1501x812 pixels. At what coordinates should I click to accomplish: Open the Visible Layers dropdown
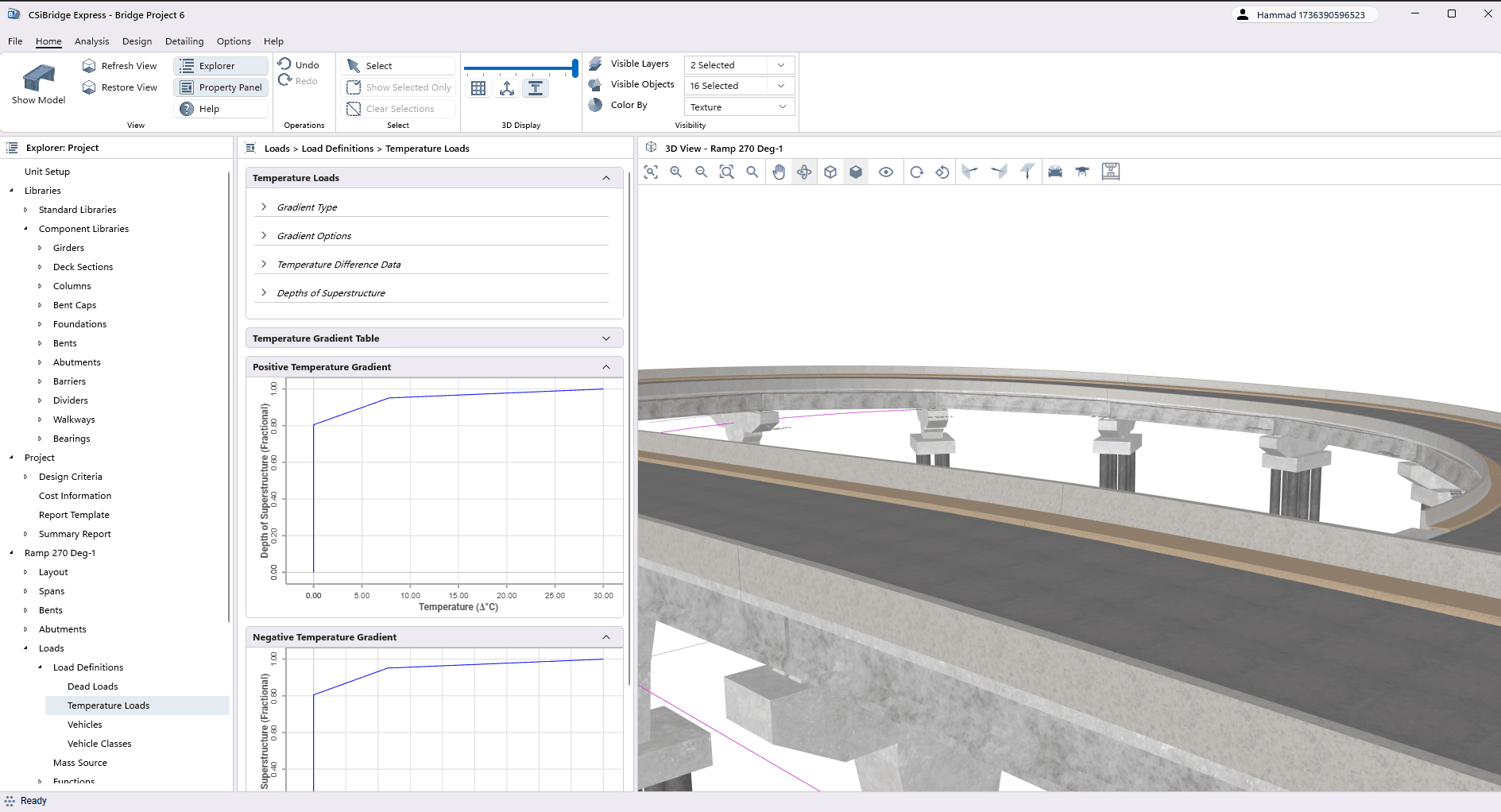[x=738, y=65]
